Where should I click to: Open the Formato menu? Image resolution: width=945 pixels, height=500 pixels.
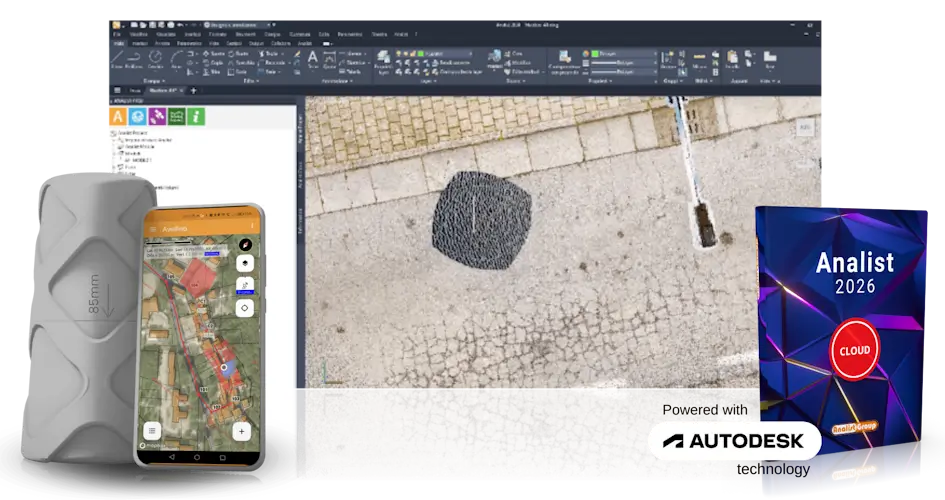(x=218, y=35)
